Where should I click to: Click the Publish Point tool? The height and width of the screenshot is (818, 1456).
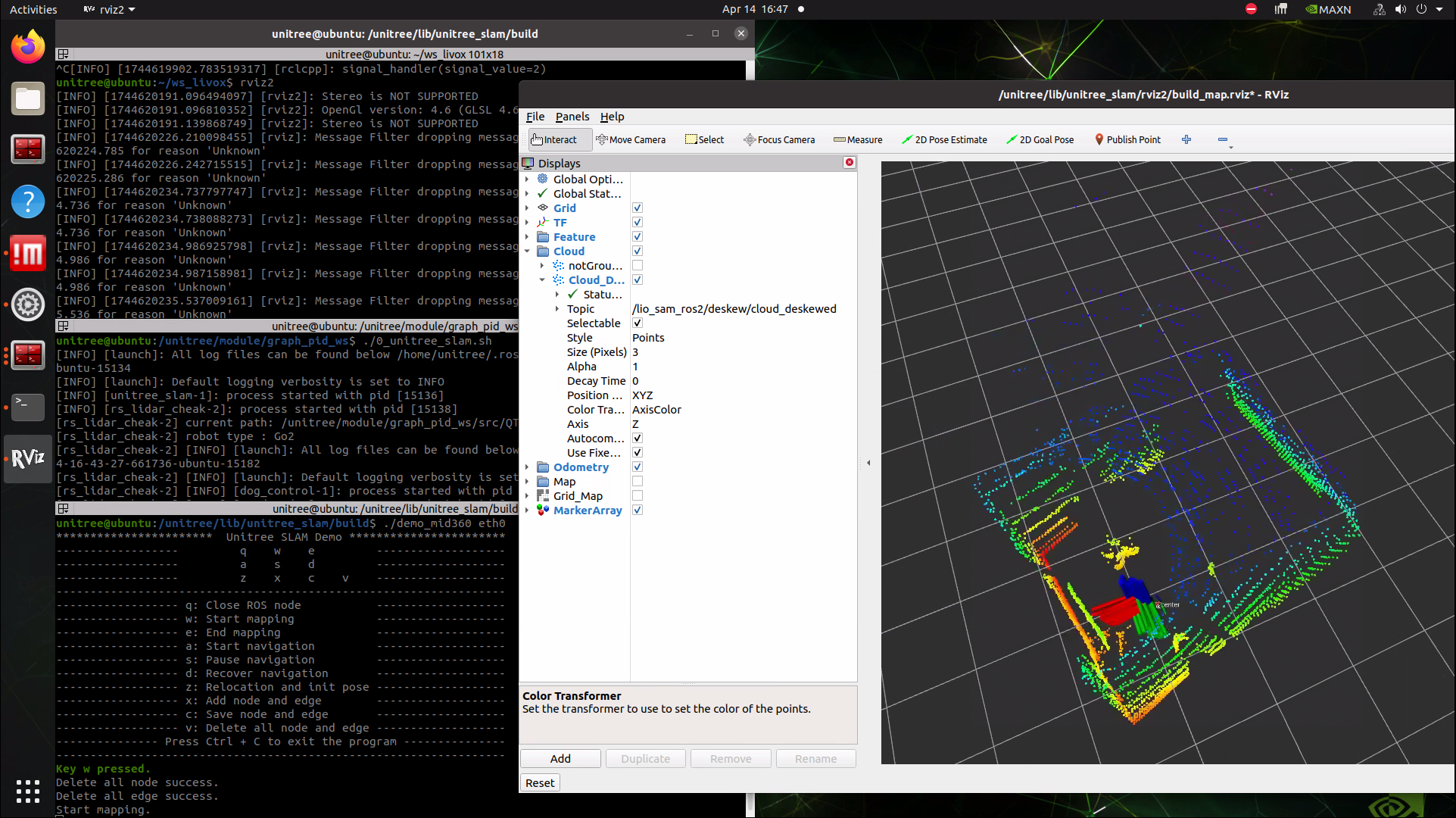tap(1127, 139)
